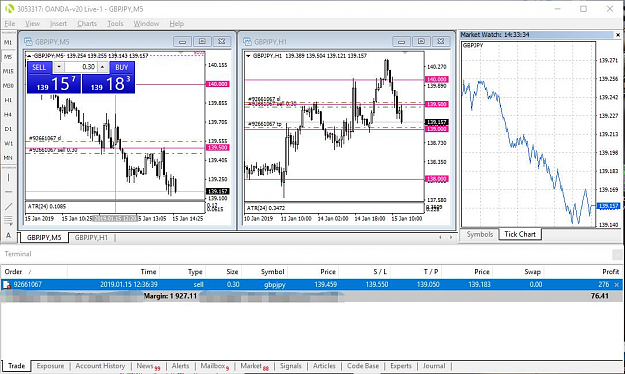Select the equidistant channel tool

[8, 220]
